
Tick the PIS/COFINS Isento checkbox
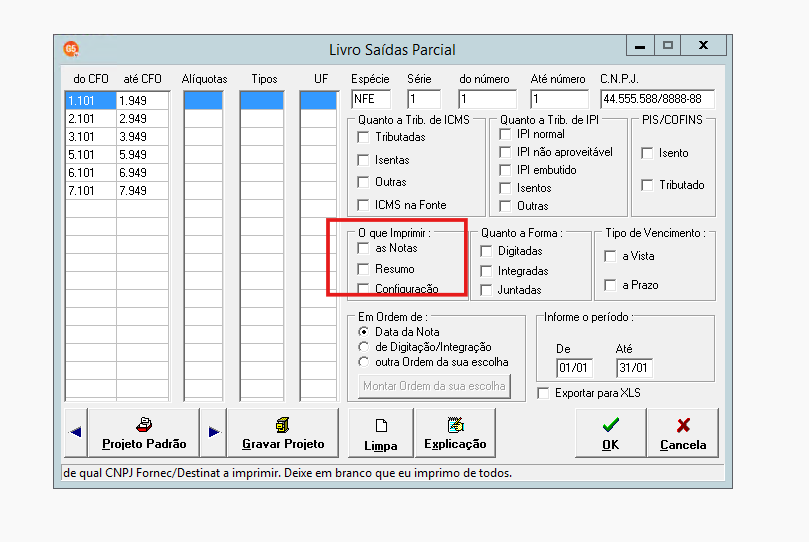coord(647,153)
